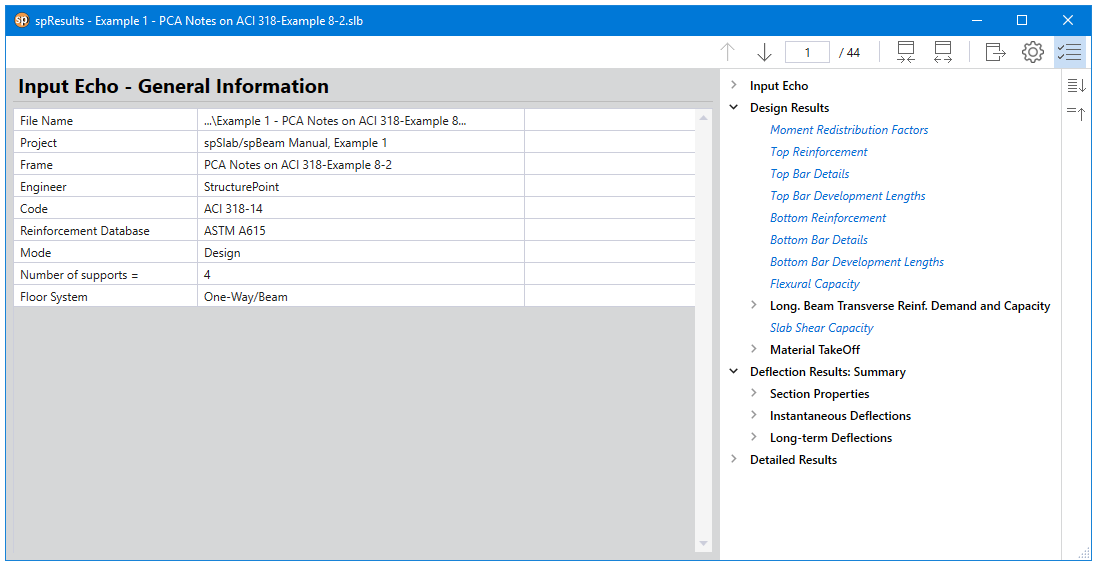
Task: Open Moment Redistribution Factors link
Action: [x=849, y=130]
